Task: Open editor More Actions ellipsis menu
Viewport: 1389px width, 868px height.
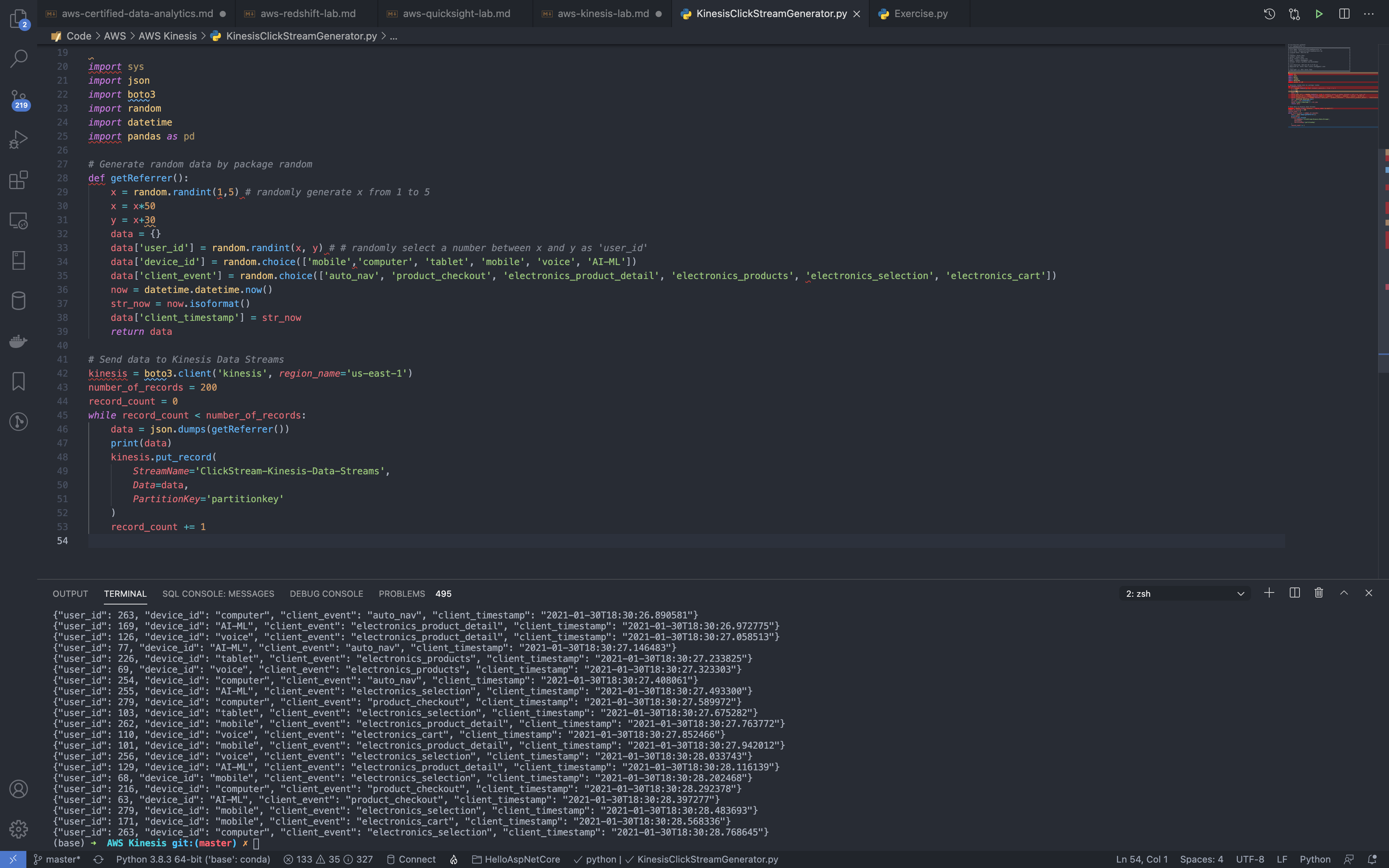Action: pyautogui.click(x=1369, y=14)
